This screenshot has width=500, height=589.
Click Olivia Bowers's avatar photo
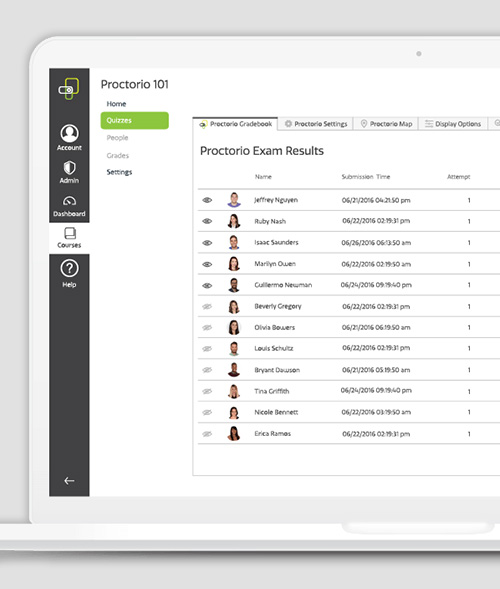tap(234, 328)
